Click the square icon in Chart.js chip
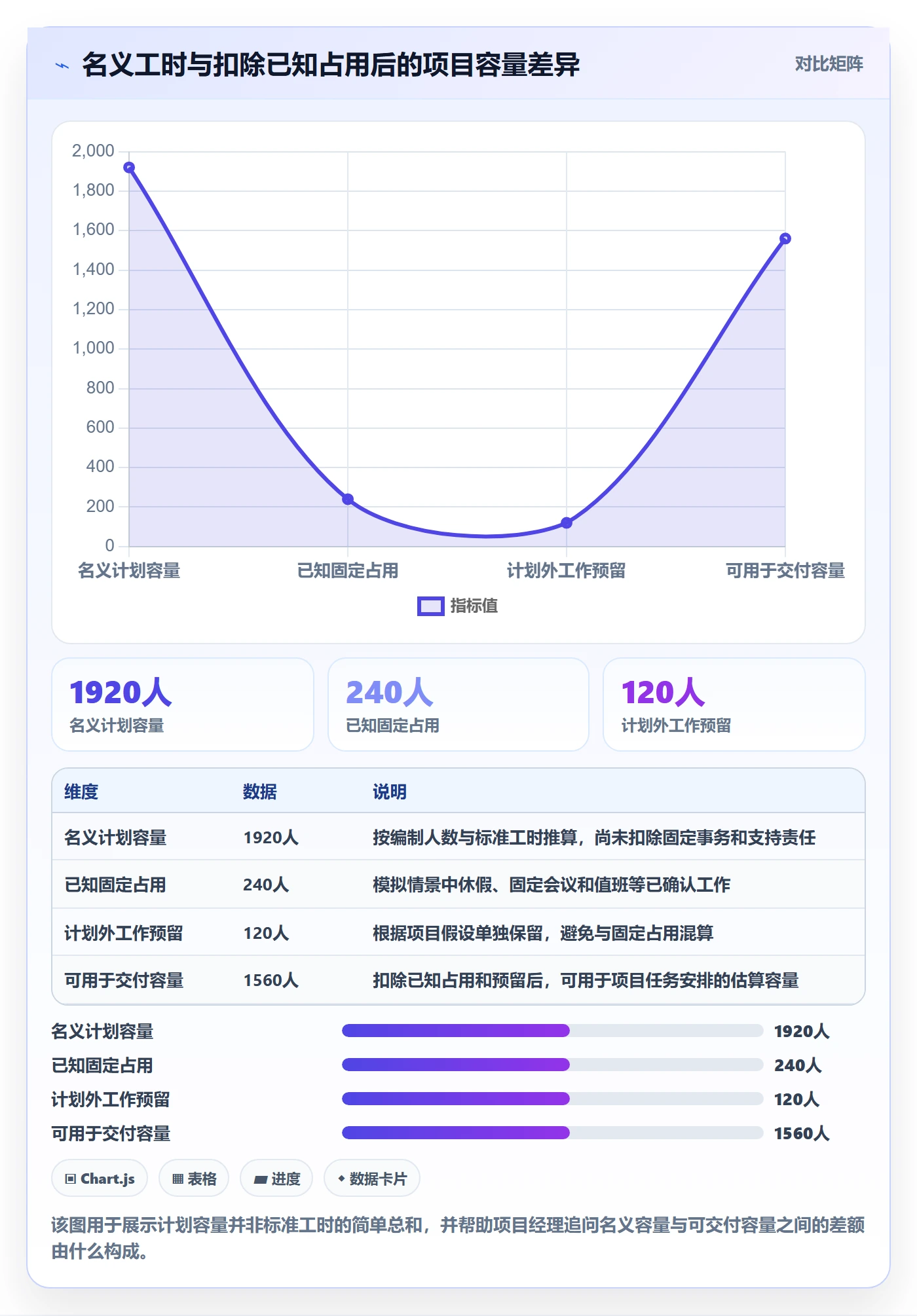Image resolution: width=917 pixels, height=1316 pixels. pyautogui.click(x=71, y=1179)
